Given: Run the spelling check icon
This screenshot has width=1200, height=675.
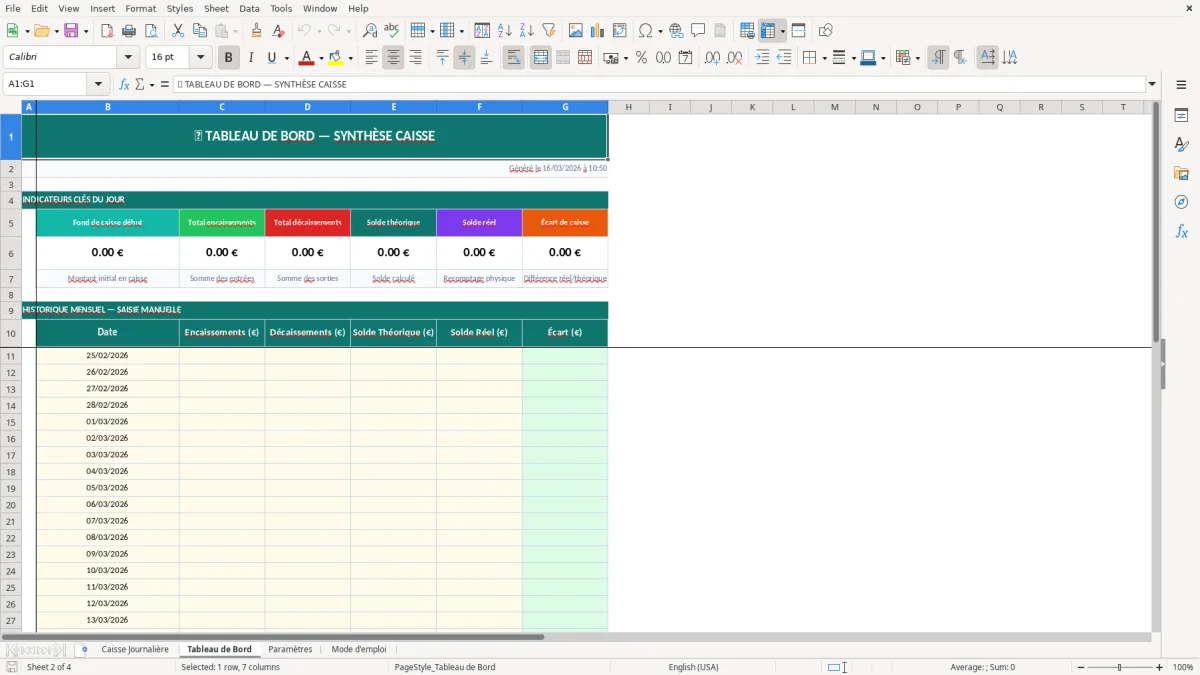Looking at the screenshot, I should coord(392,31).
